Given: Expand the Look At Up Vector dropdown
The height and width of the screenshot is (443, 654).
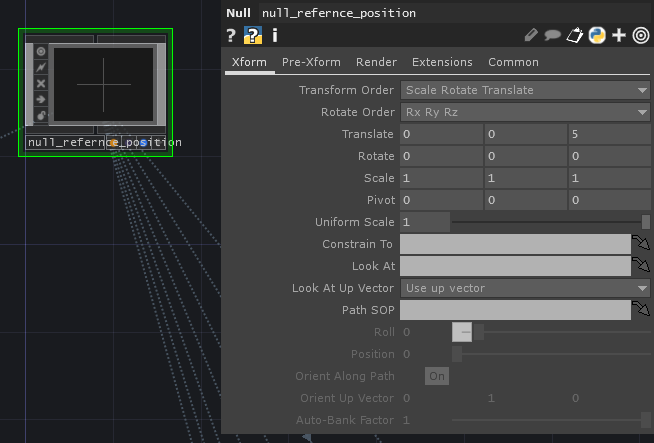Looking at the screenshot, I should coord(525,288).
